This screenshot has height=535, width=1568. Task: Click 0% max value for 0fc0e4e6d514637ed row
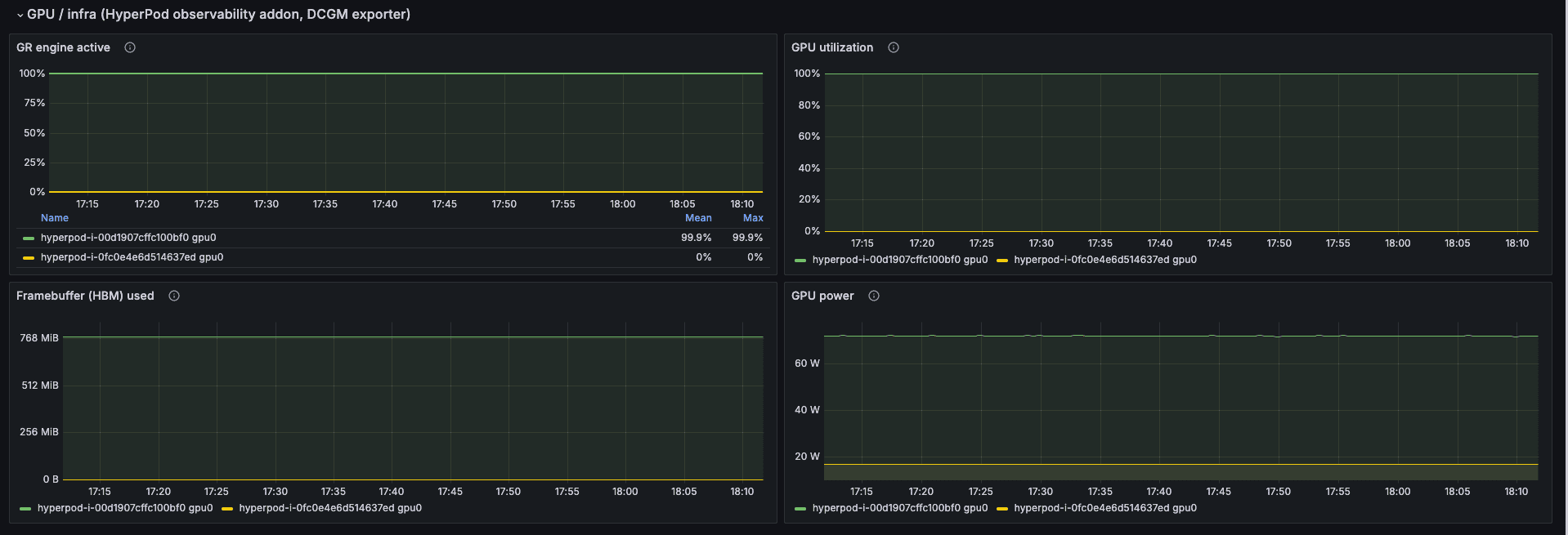(755, 257)
